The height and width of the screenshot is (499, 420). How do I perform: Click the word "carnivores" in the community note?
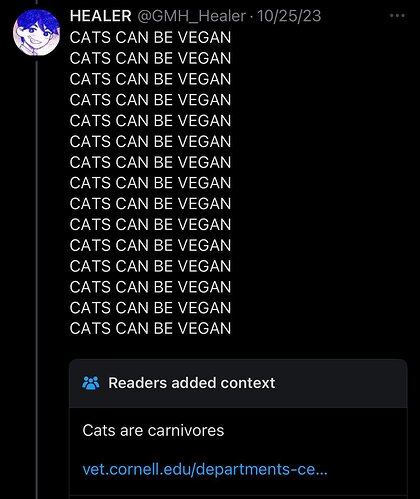[x=186, y=430]
